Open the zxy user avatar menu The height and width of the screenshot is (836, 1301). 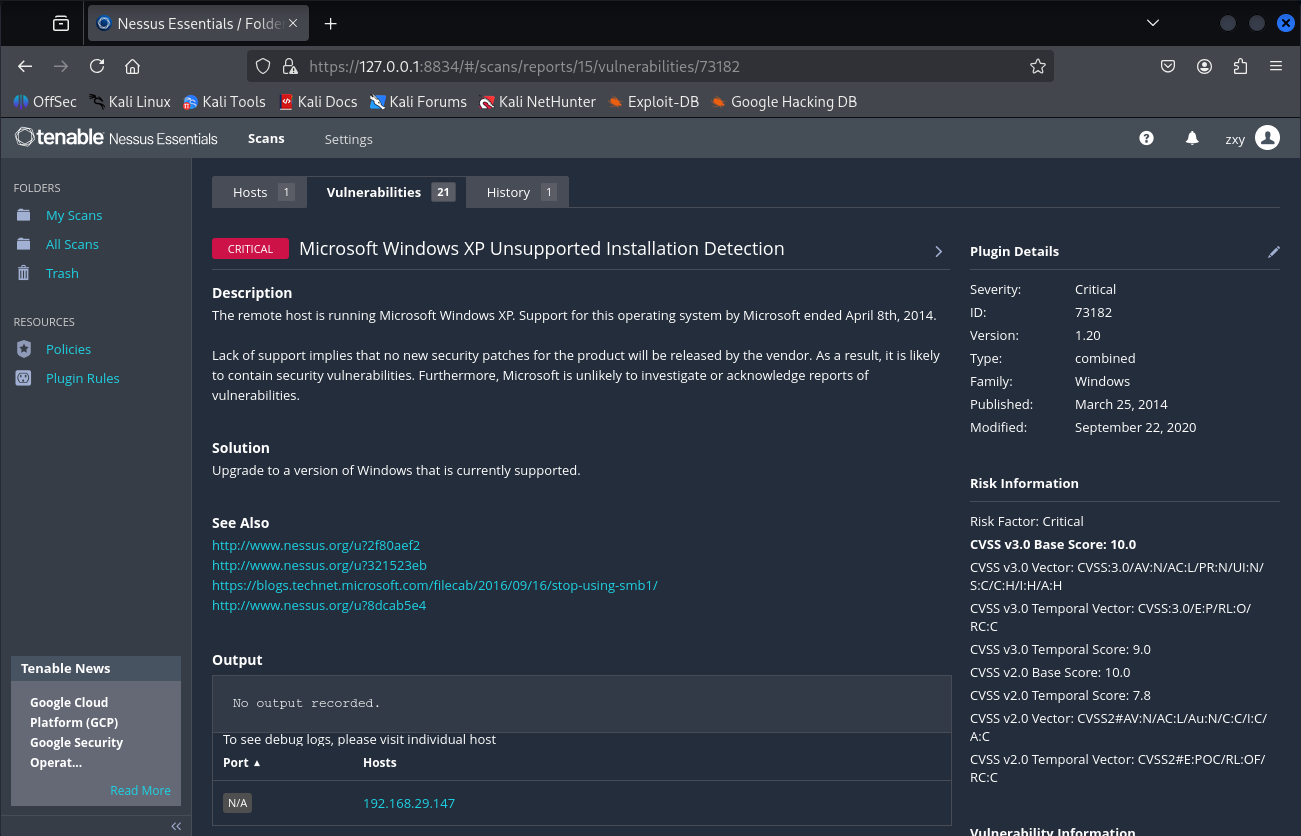tap(1267, 138)
